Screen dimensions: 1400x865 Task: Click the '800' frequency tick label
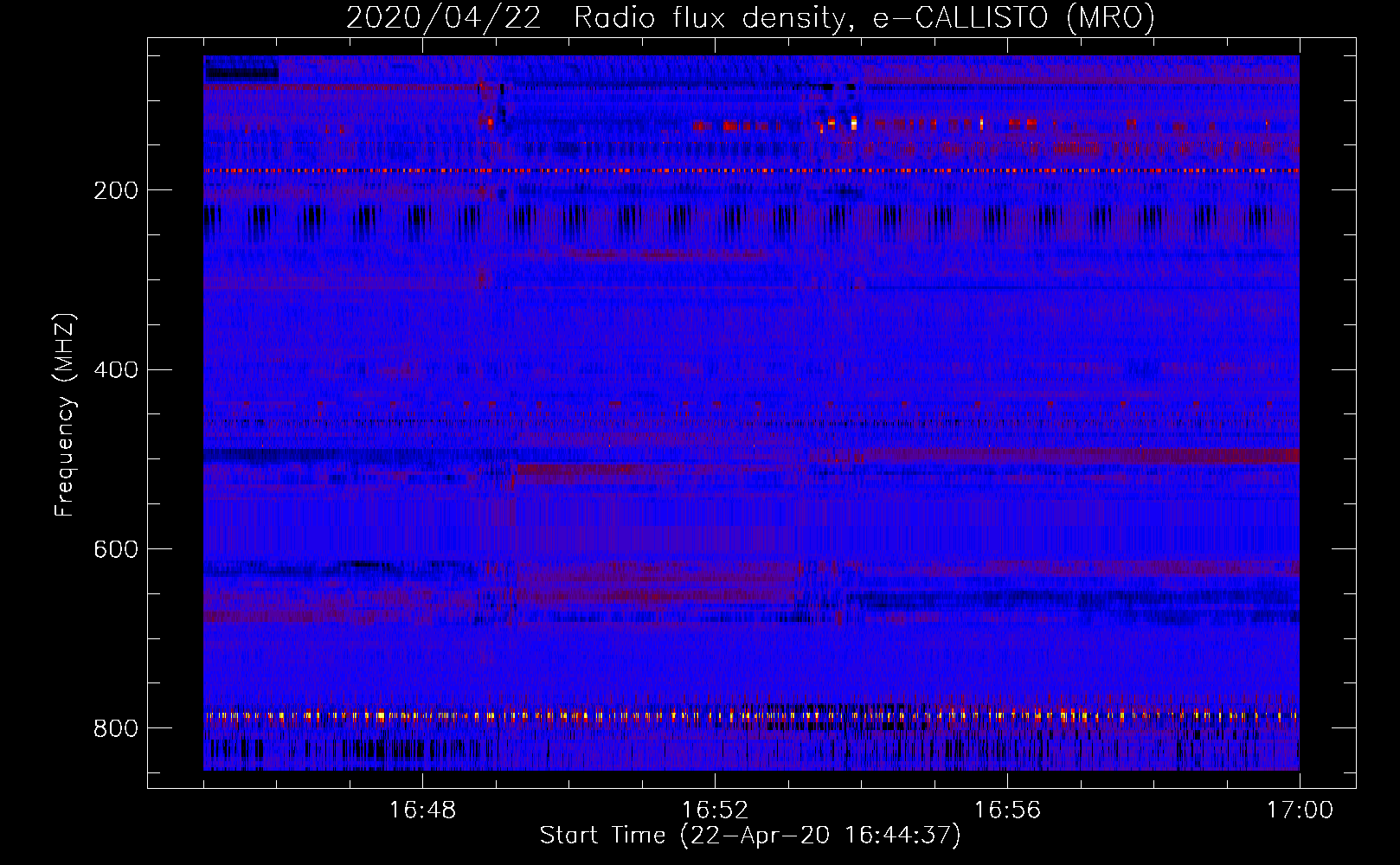[116, 729]
